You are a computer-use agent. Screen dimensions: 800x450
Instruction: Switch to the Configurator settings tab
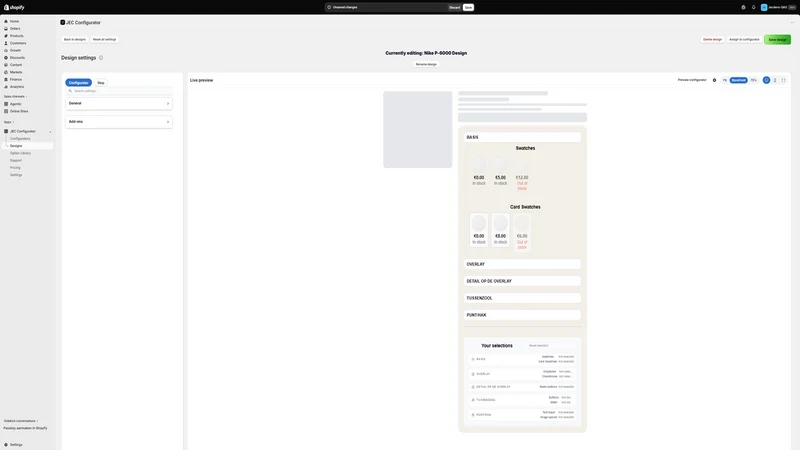pyautogui.click(x=79, y=83)
